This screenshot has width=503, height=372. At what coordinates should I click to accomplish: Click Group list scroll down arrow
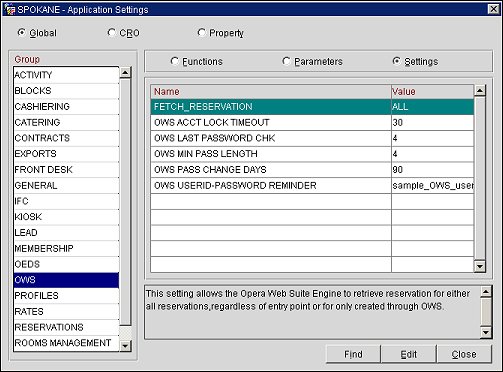pos(125,346)
